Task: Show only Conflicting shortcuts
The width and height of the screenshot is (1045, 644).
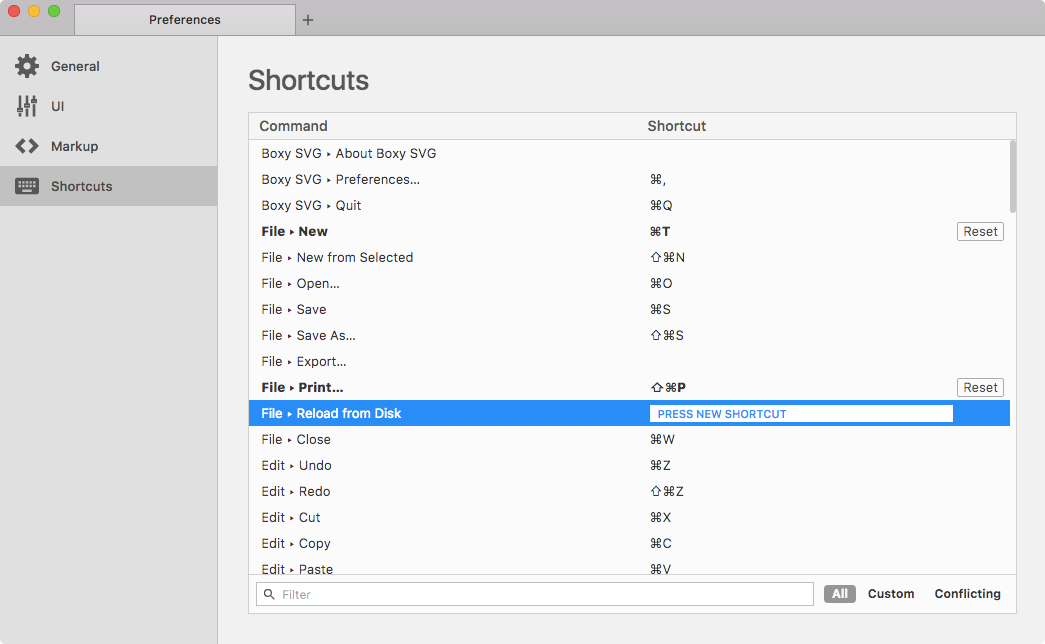Action: point(968,593)
